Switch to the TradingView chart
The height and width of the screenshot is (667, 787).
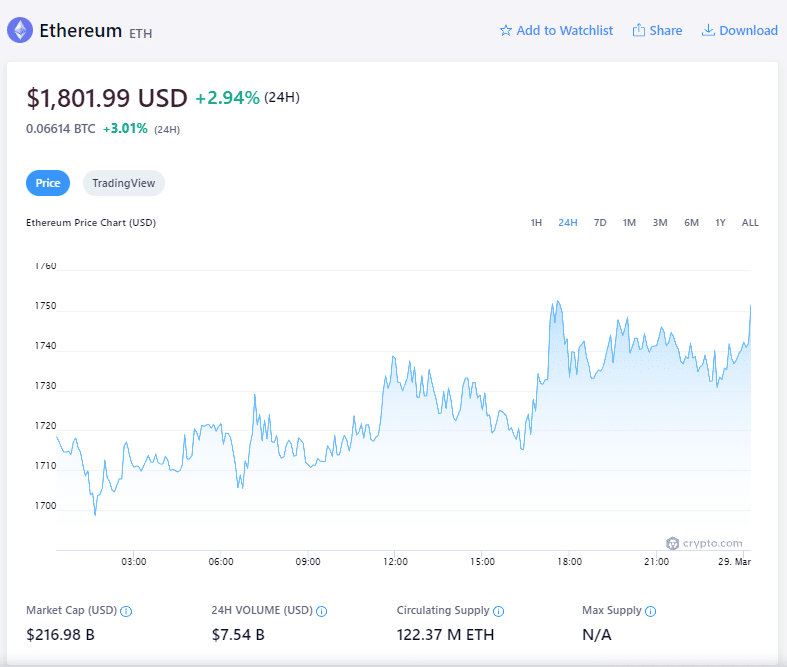pos(123,183)
